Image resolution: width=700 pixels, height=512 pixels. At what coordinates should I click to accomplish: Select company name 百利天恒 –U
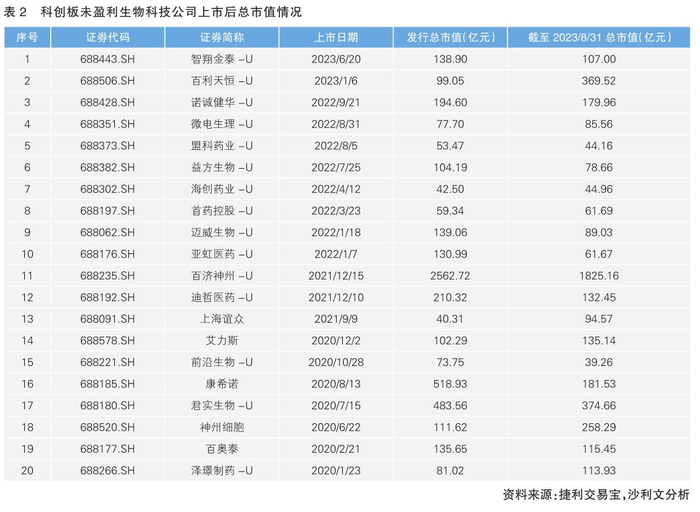click(x=222, y=81)
